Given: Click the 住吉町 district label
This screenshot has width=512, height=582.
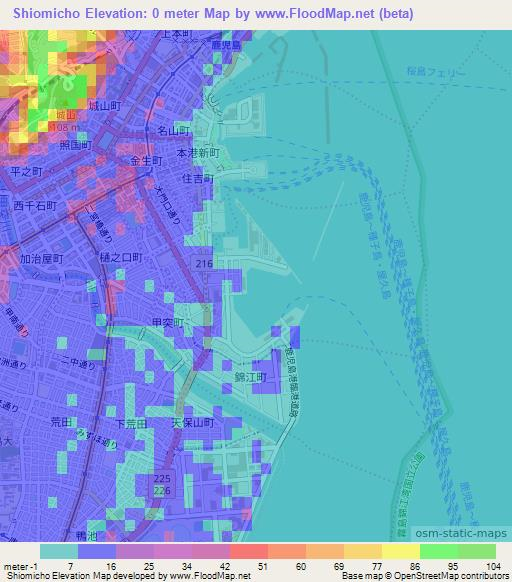Looking at the screenshot, I should tap(198, 179).
